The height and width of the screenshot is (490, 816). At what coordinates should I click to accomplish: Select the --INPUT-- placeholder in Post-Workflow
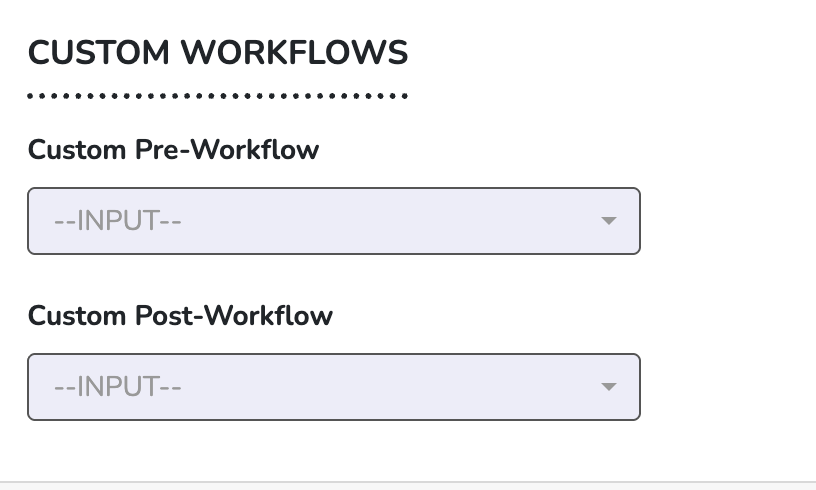(x=117, y=386)
